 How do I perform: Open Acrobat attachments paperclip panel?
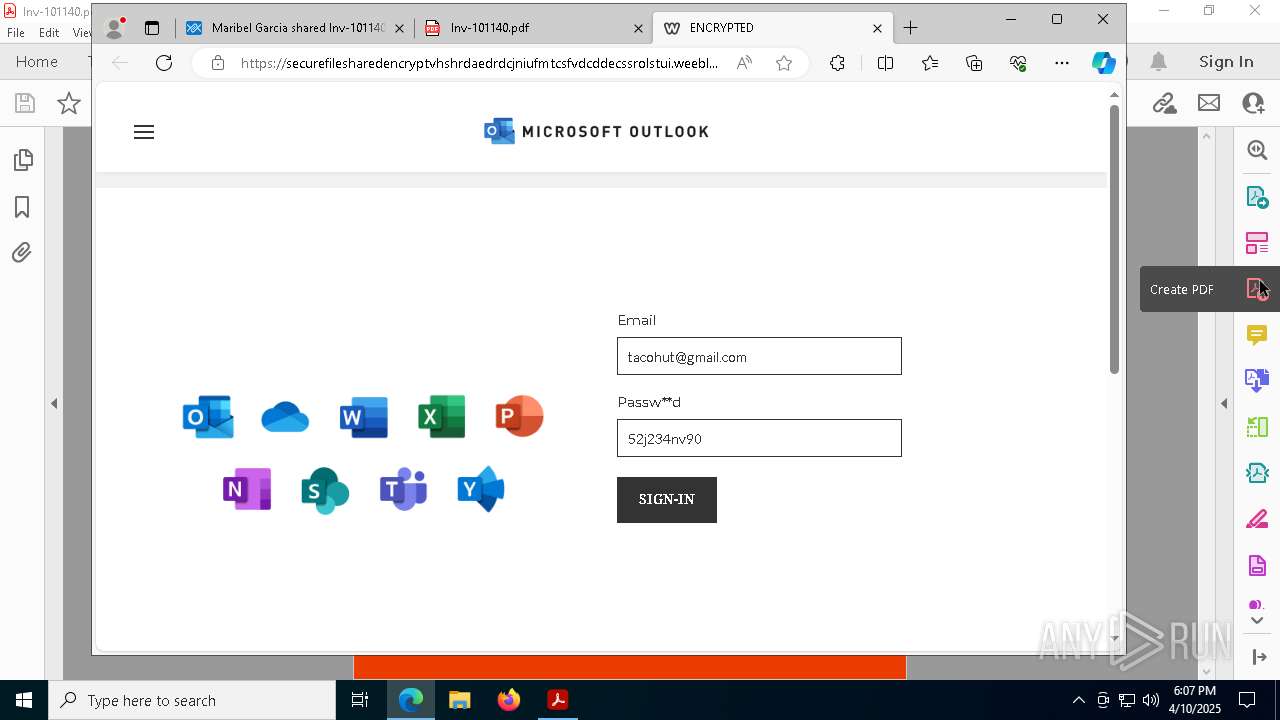(22, 252)
